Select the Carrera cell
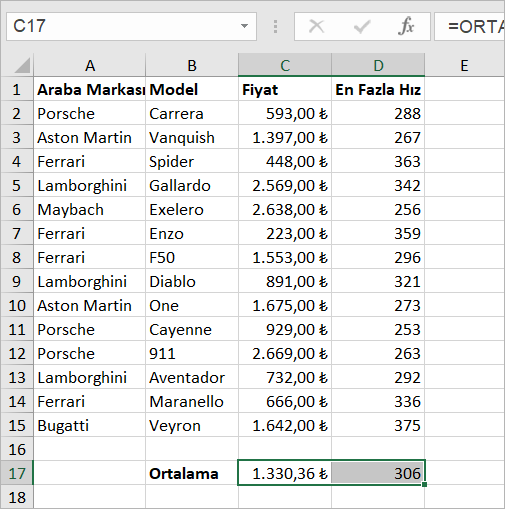 [x=192, y=113]
